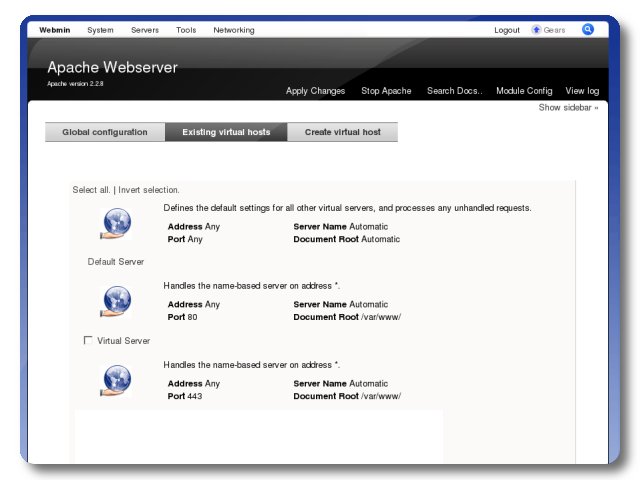Expand the sidebar with Show sidebar
This screenshot has width=640, height=480.
coord(568,107)
